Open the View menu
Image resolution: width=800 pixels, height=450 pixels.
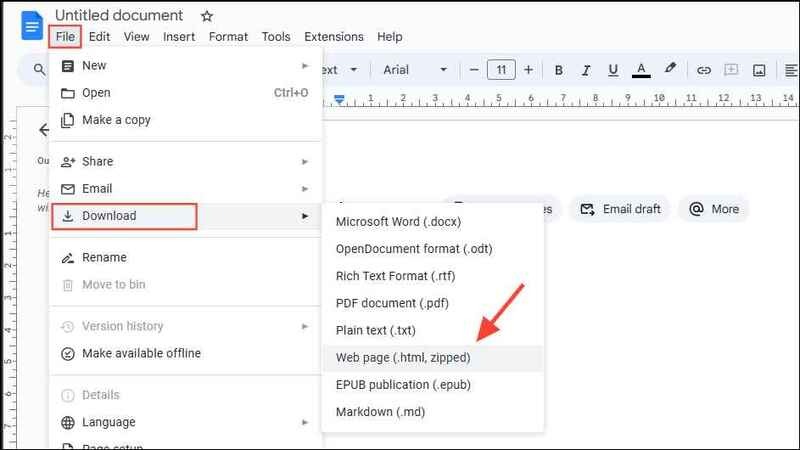pyautogui.click(x=136, y=37)
